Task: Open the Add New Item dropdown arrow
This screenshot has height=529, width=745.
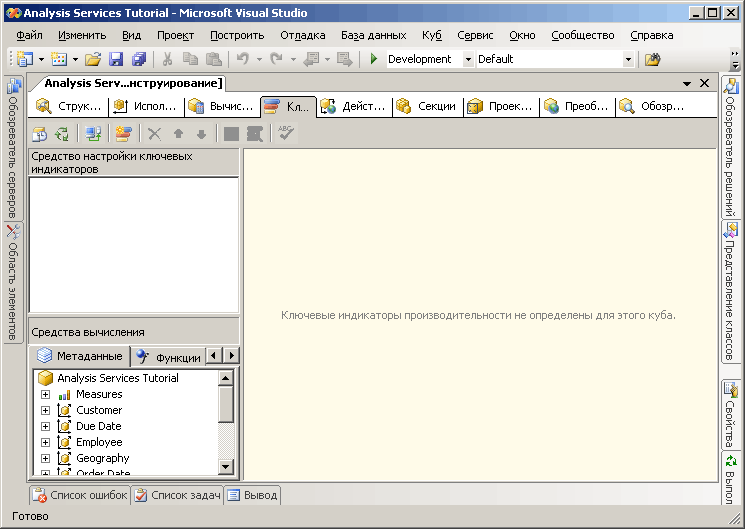Action: tap(76, 59)
